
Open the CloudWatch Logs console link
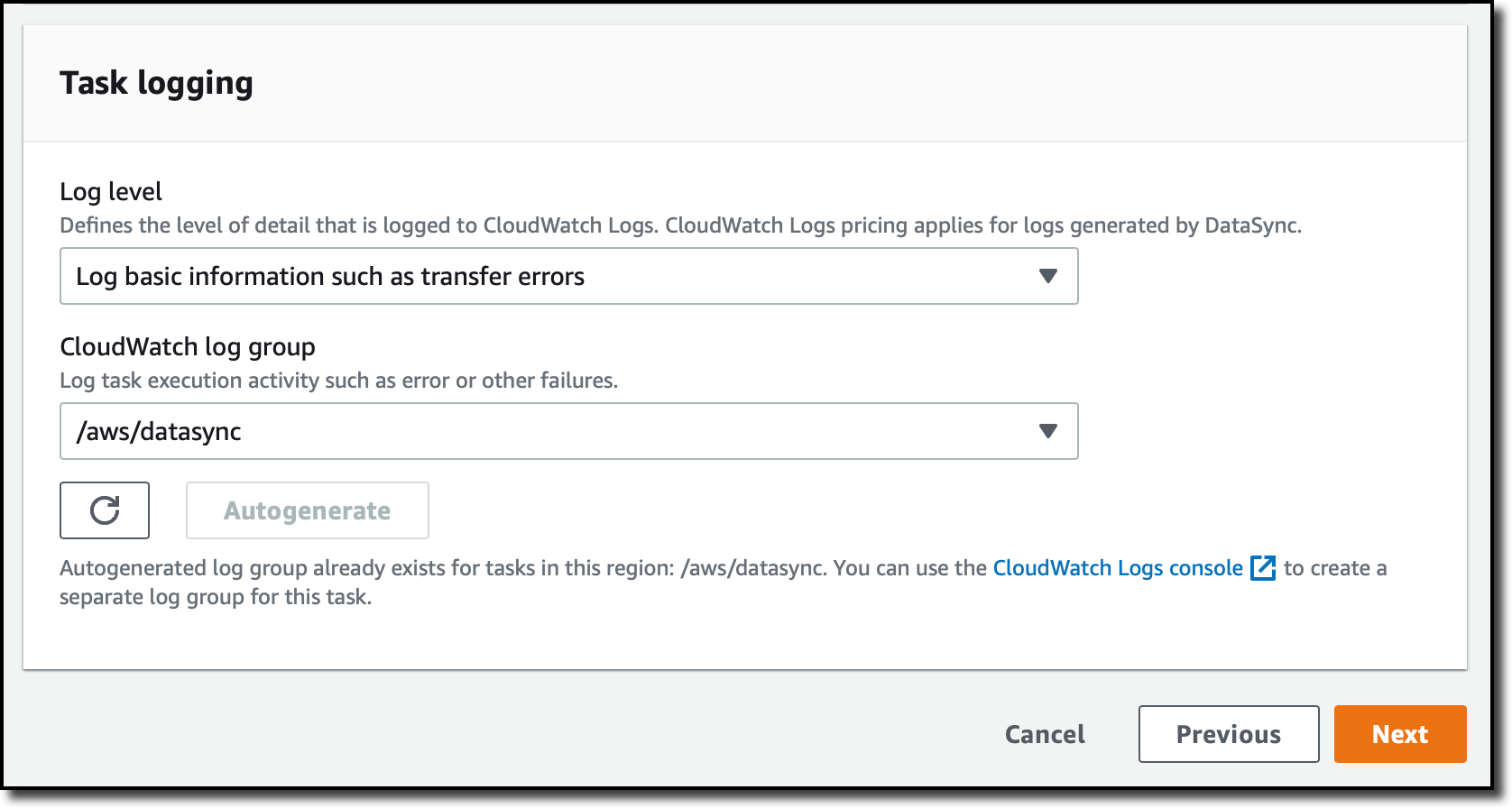1118,568
